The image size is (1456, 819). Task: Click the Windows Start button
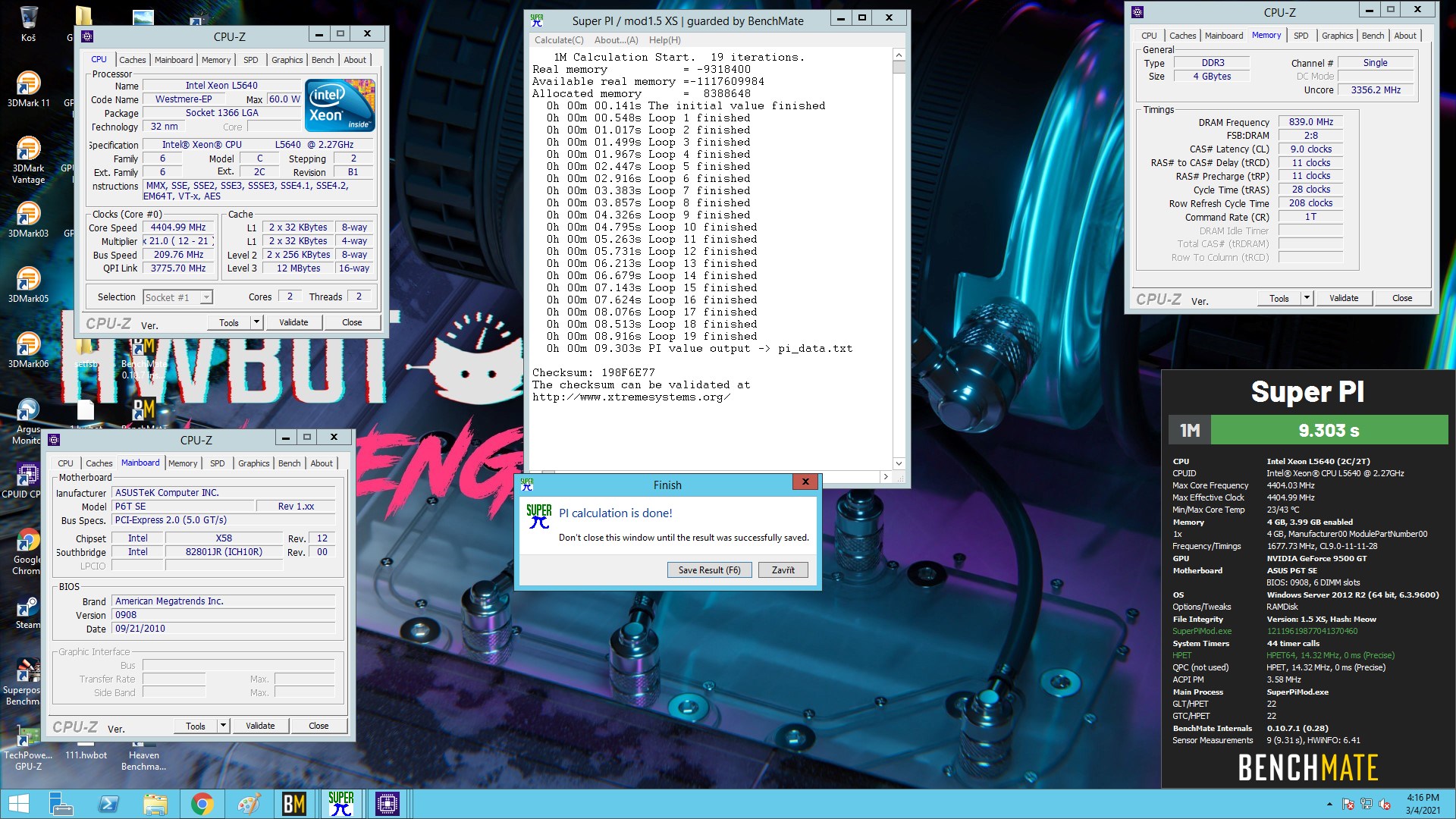(18, 804)
